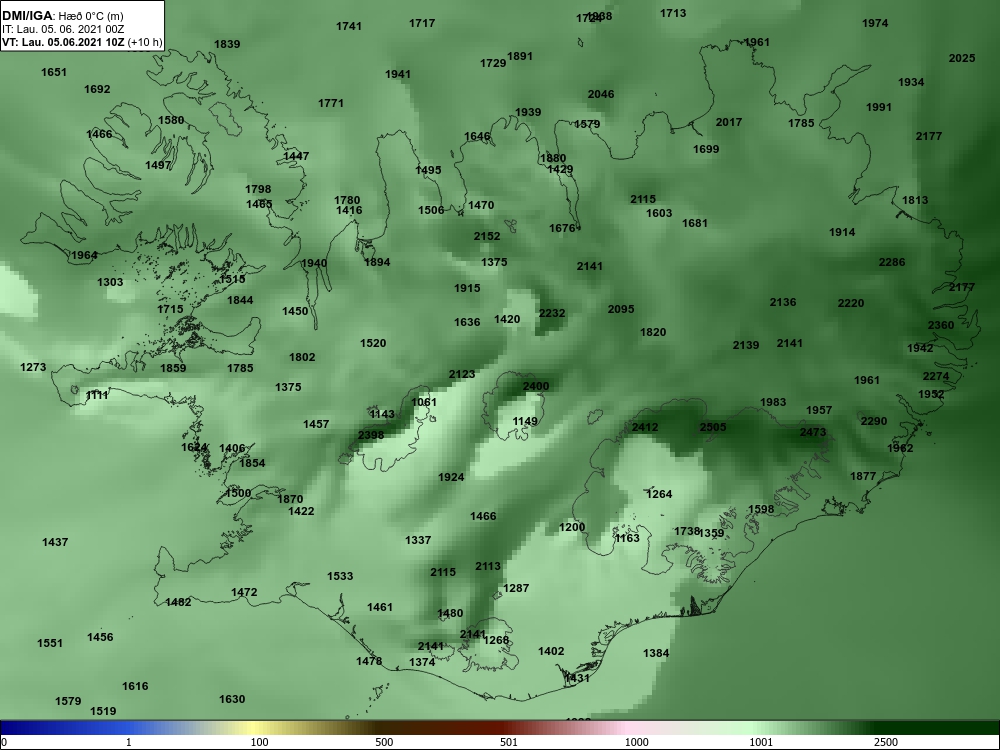Click the map value 2220
1000x750 pixels.
point(851,304)
